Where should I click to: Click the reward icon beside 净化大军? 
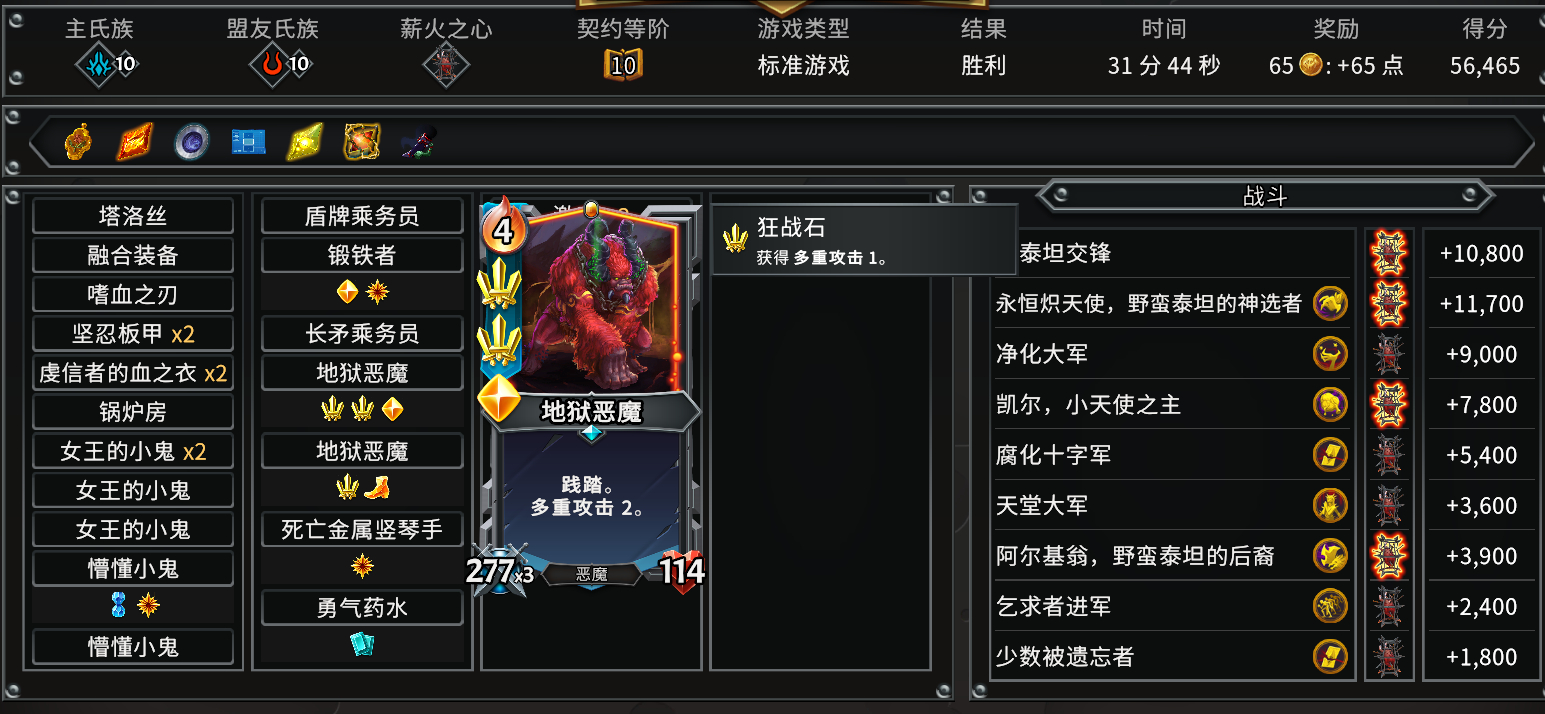[x=1330, y=354]
